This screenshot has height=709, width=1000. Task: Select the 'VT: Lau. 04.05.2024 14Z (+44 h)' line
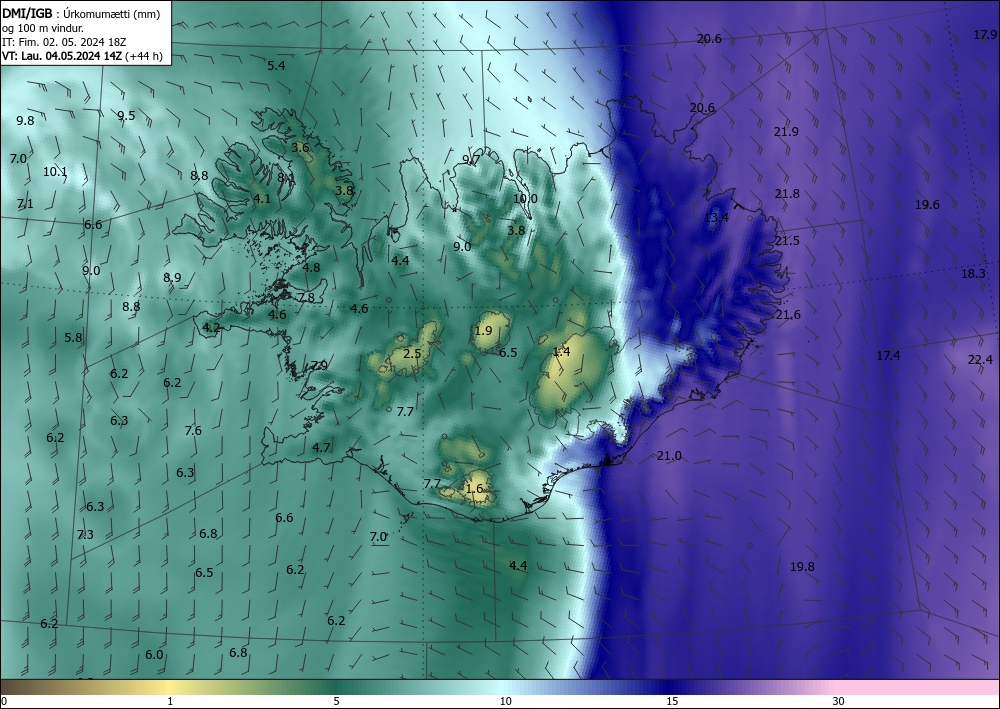click(82, 56)
